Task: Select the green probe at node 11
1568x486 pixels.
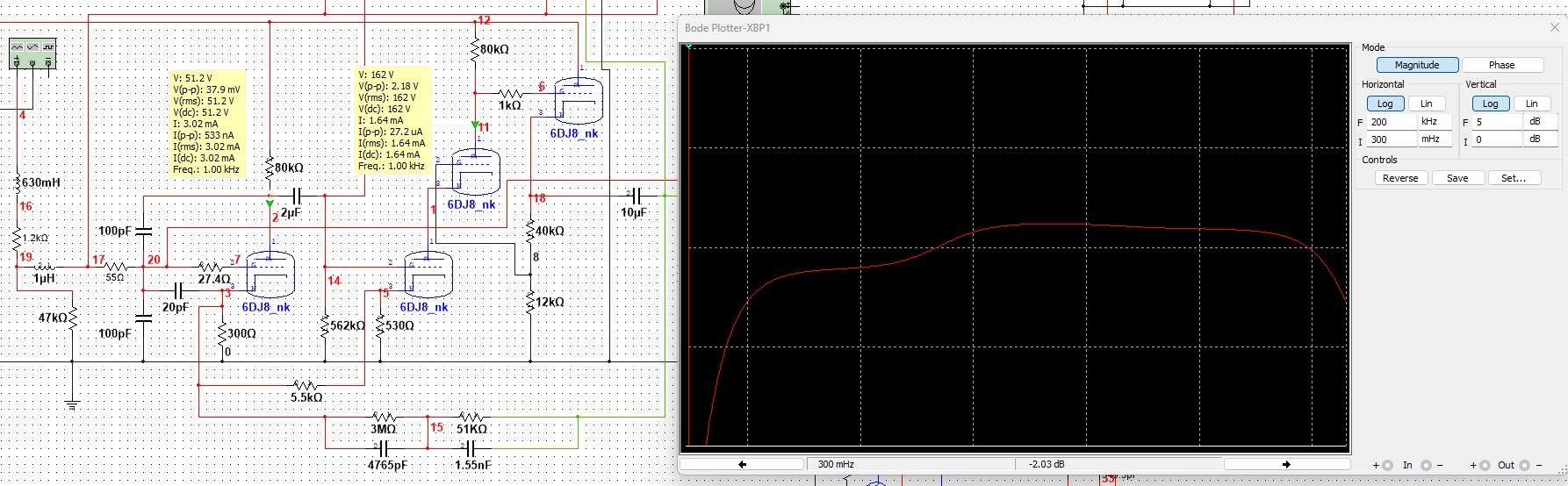Action: click(x=475, y=125)
